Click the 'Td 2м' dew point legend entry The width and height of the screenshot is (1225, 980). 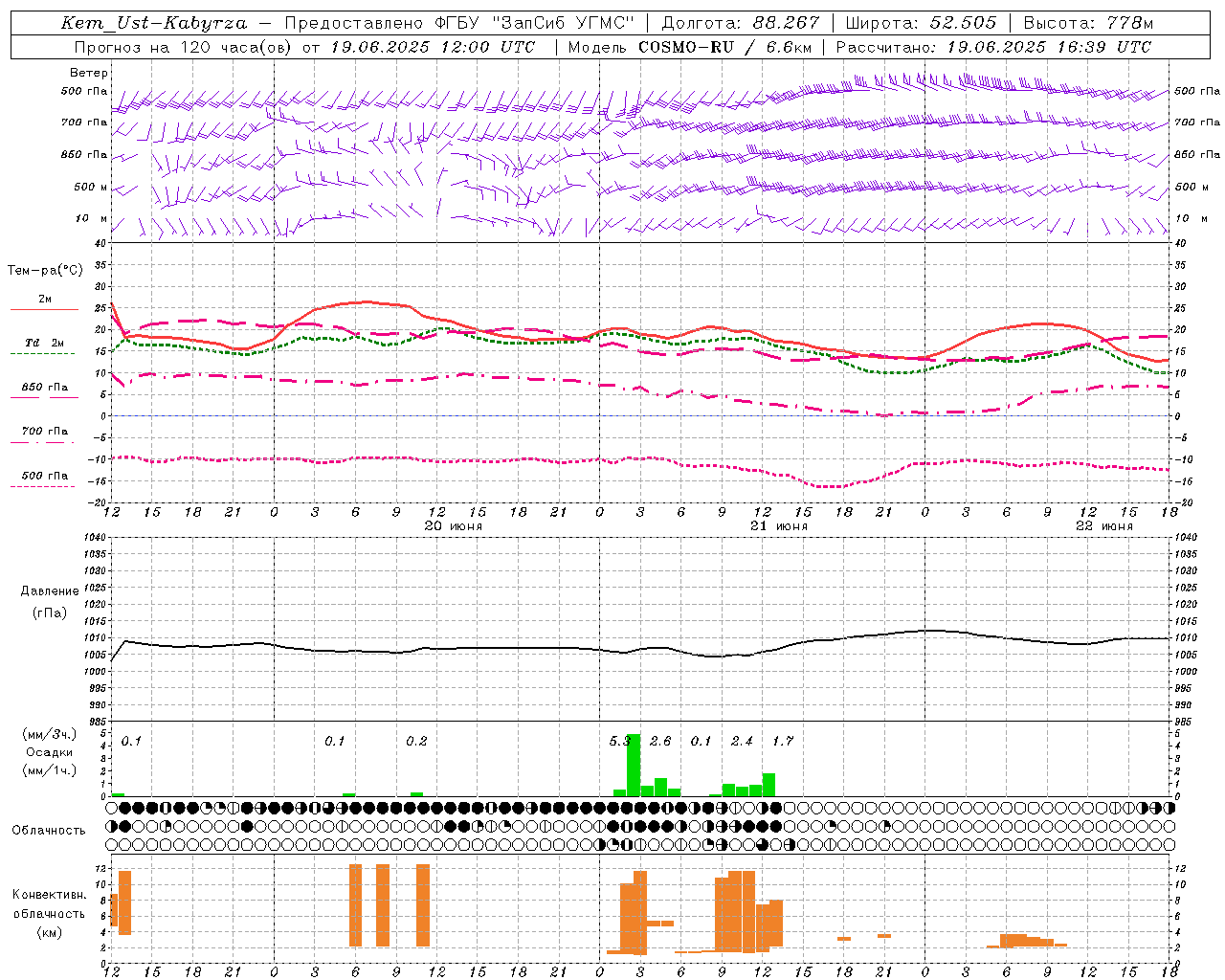click(44, 343)
